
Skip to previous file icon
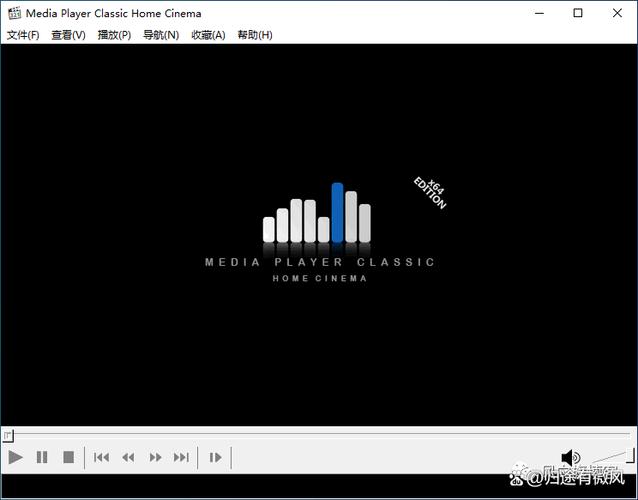coord(101,457)
